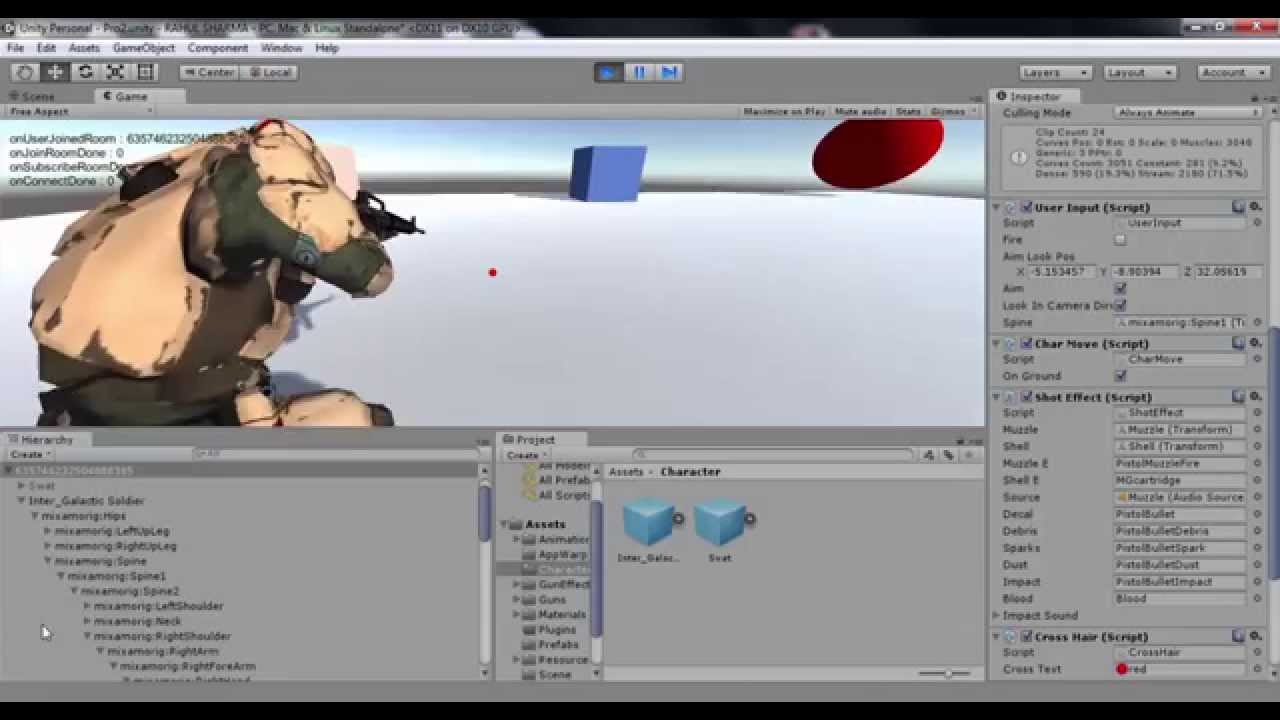Open object picker for Muzzle field
Image resolution: width=1280 pixels, height=720 pixels.
pos(1257,430)
